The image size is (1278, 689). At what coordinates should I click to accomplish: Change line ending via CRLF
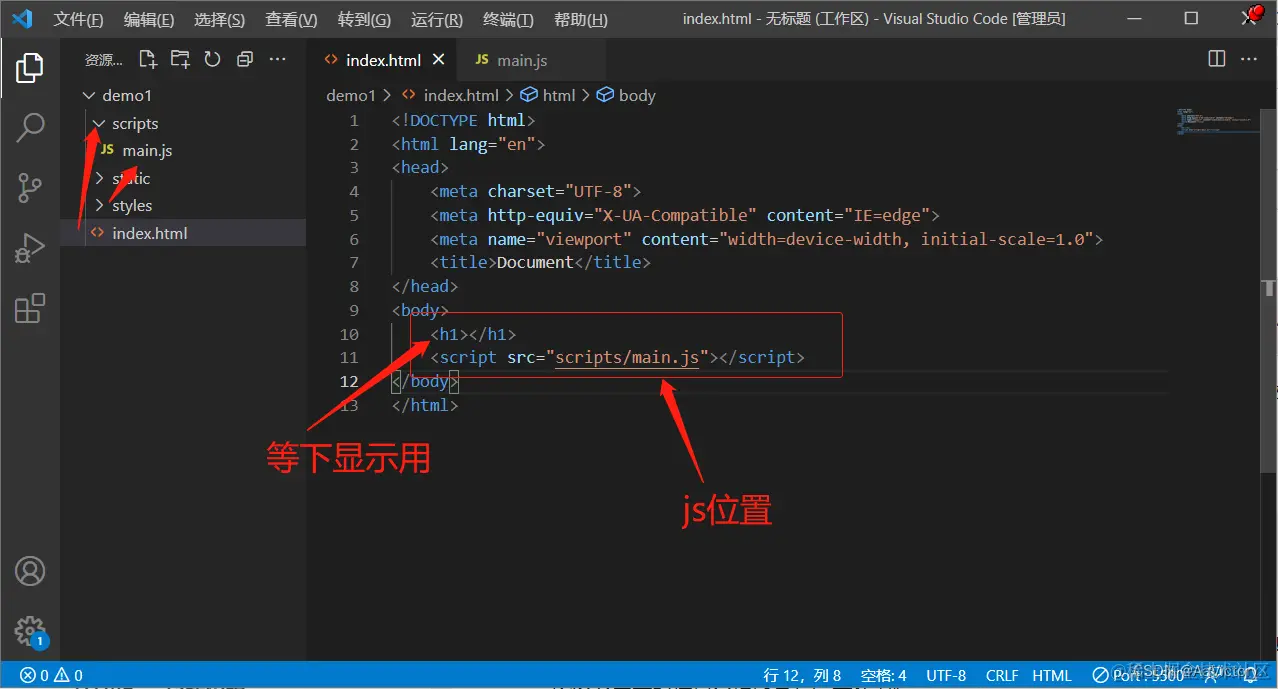click(x=1002, y=675)
